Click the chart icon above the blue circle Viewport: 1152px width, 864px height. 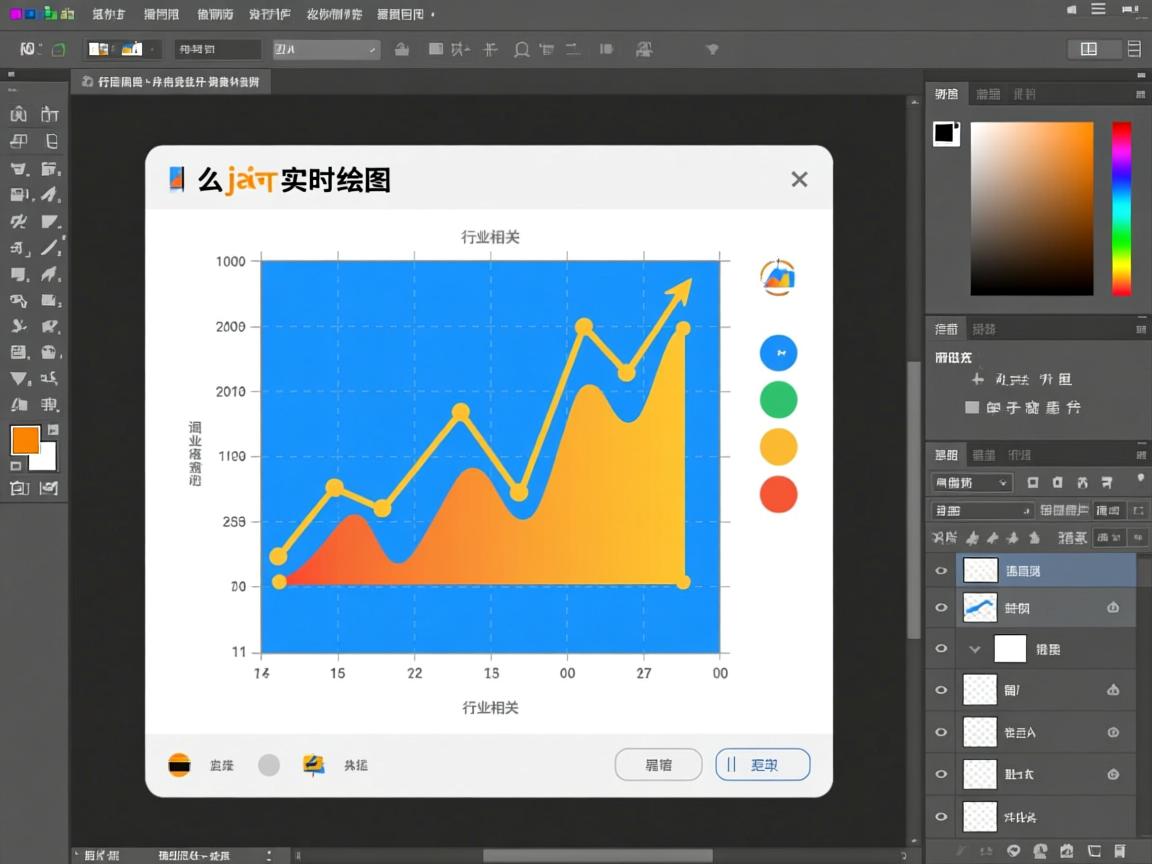tap(778, 277)
